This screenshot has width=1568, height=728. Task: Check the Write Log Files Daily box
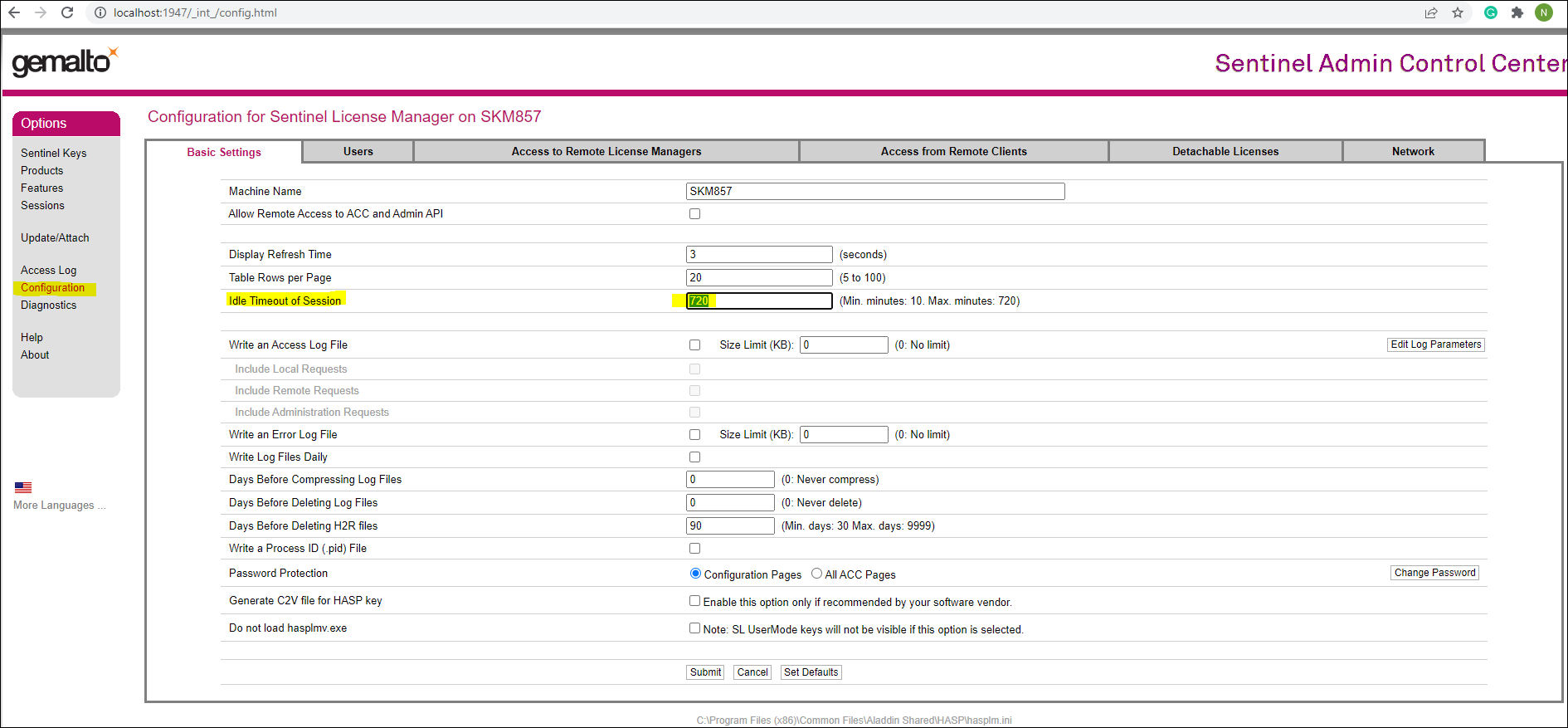[x=694, y=457]
